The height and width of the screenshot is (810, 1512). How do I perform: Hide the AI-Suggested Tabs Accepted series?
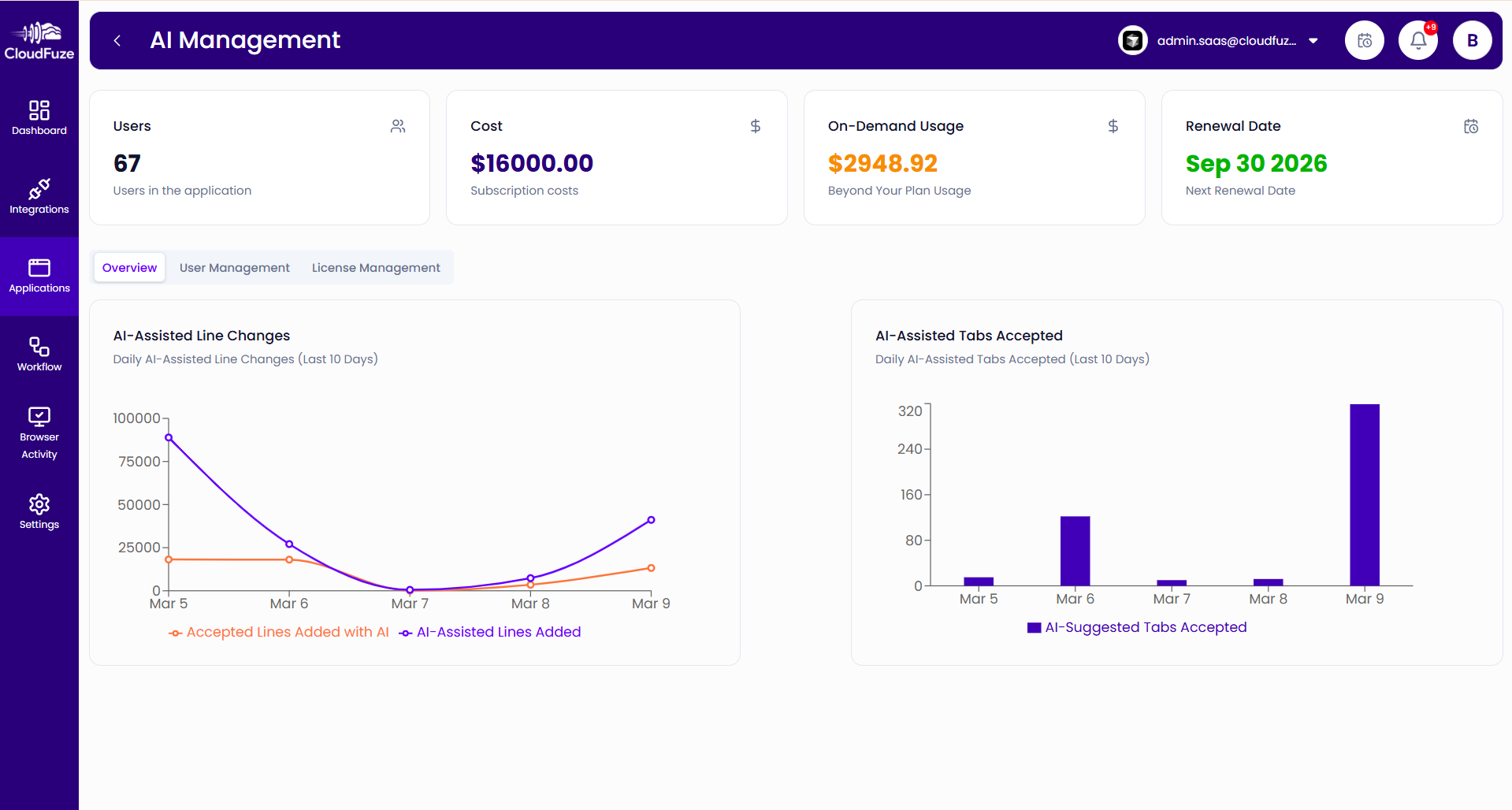point(1137,627)
